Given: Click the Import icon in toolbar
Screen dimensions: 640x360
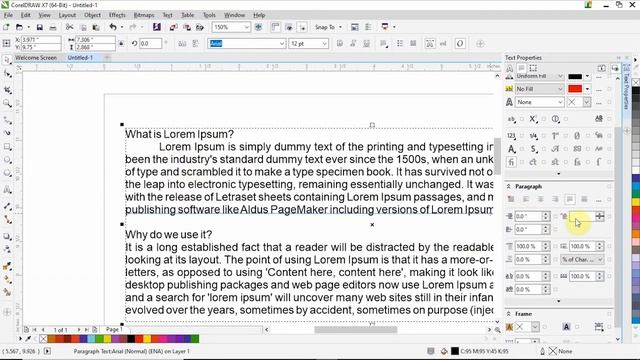Looking at the screenshot, I should 173,27.
